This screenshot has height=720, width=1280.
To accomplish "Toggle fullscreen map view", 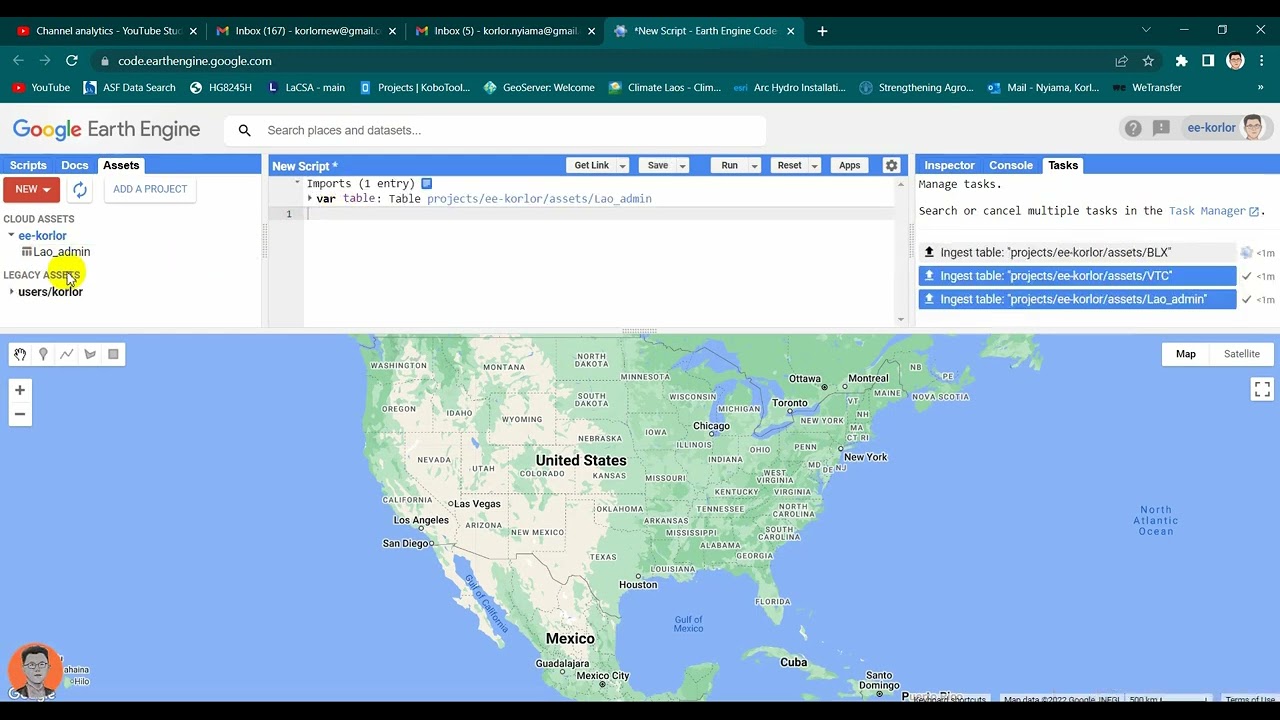I will (1262, 390).
